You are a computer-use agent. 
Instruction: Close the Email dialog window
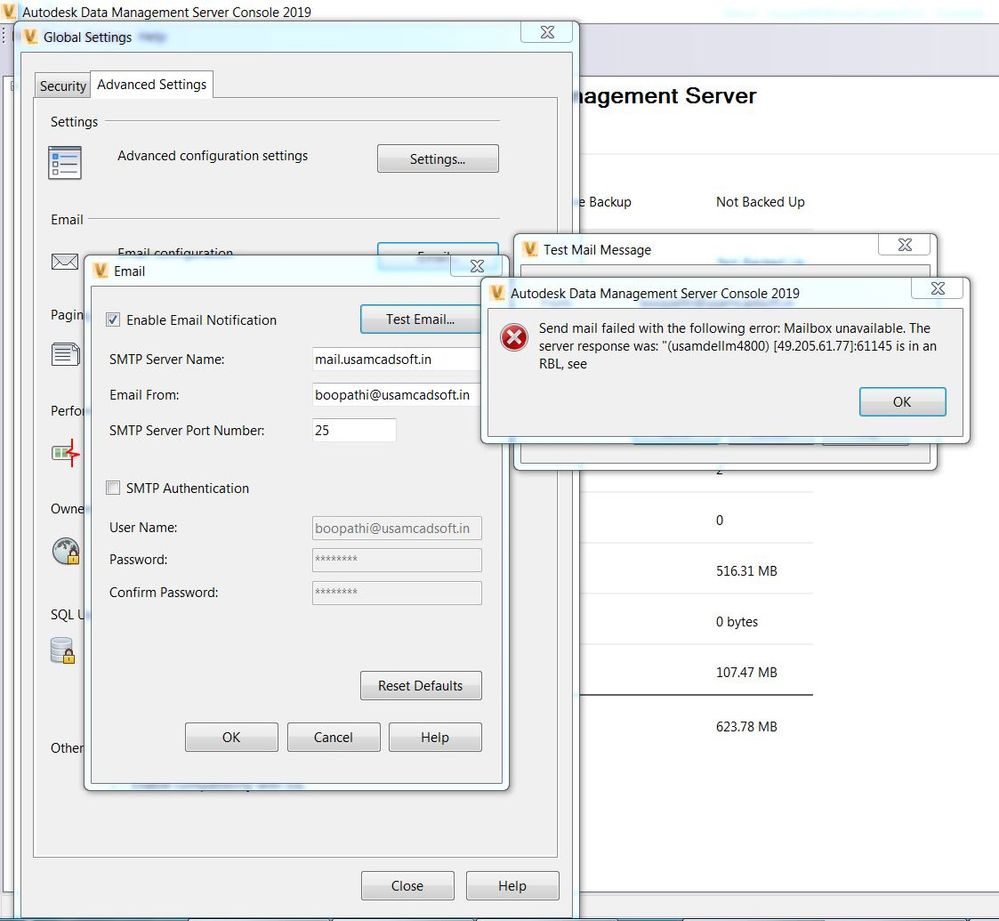tap(477, 266)
